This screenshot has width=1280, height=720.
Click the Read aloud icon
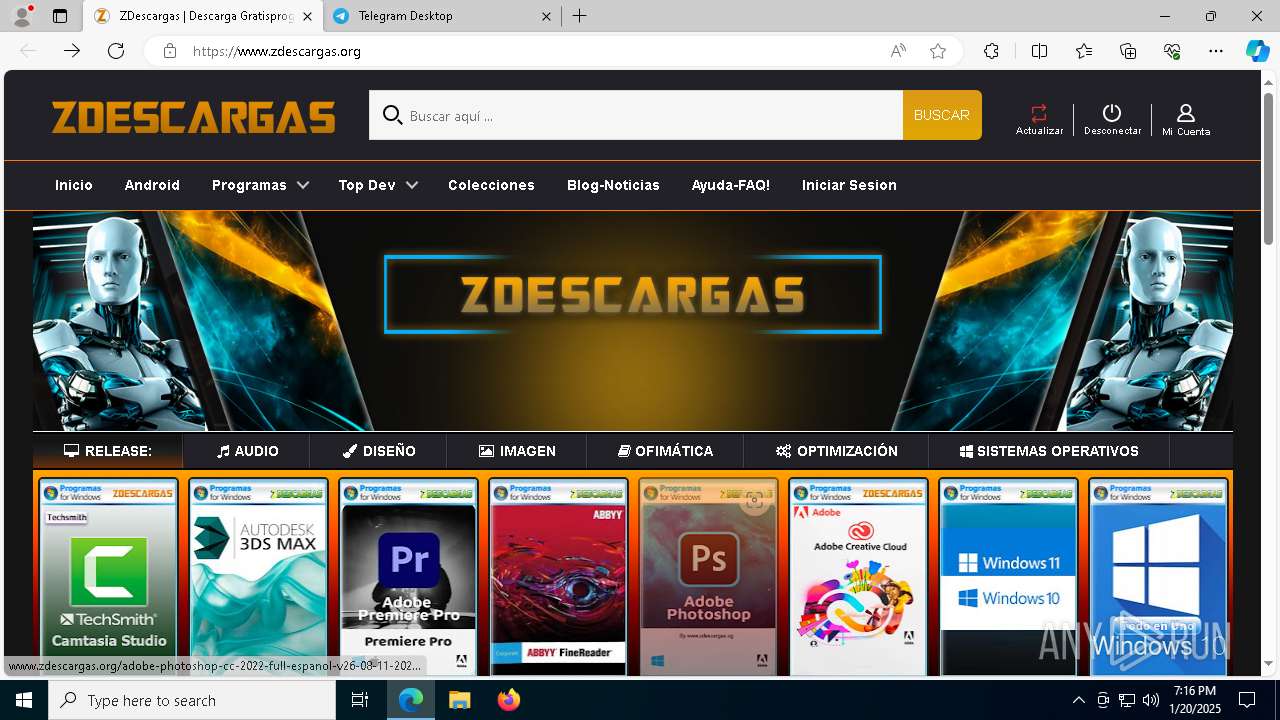tap(898, 51)
